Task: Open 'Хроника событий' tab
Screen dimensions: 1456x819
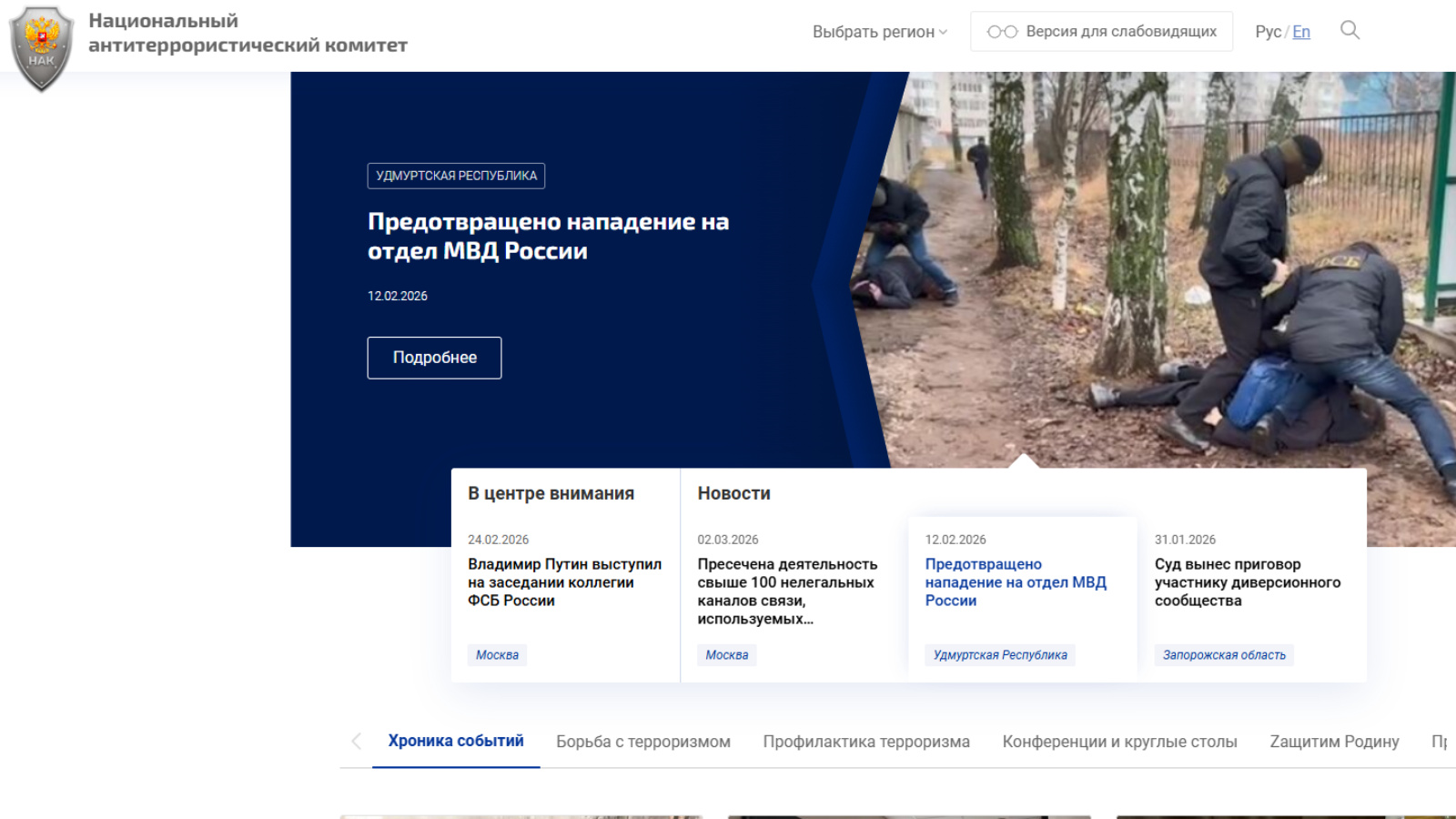Action: [x=456, y=742]
